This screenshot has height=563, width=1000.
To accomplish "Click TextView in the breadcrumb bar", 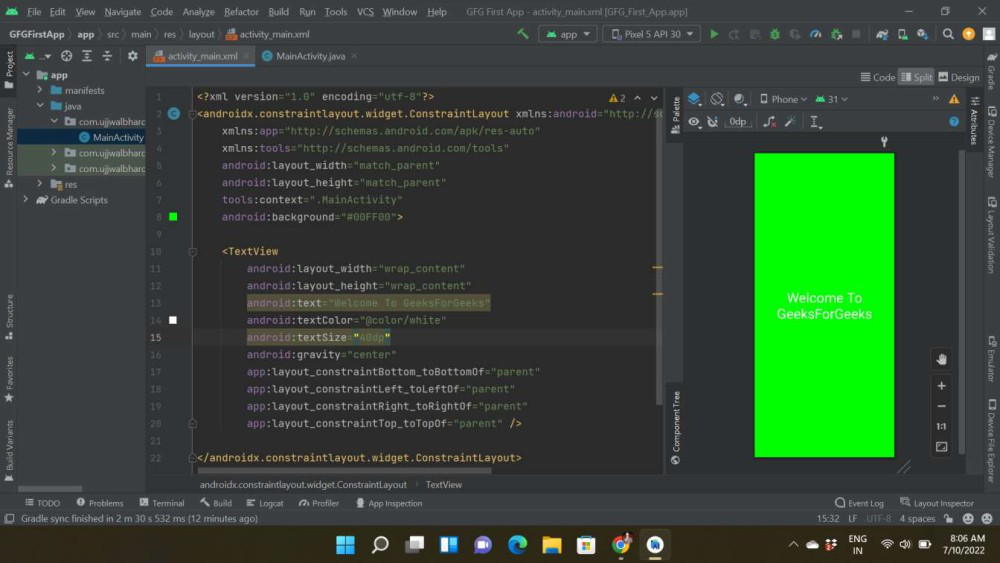I will [x=443, y=485].
